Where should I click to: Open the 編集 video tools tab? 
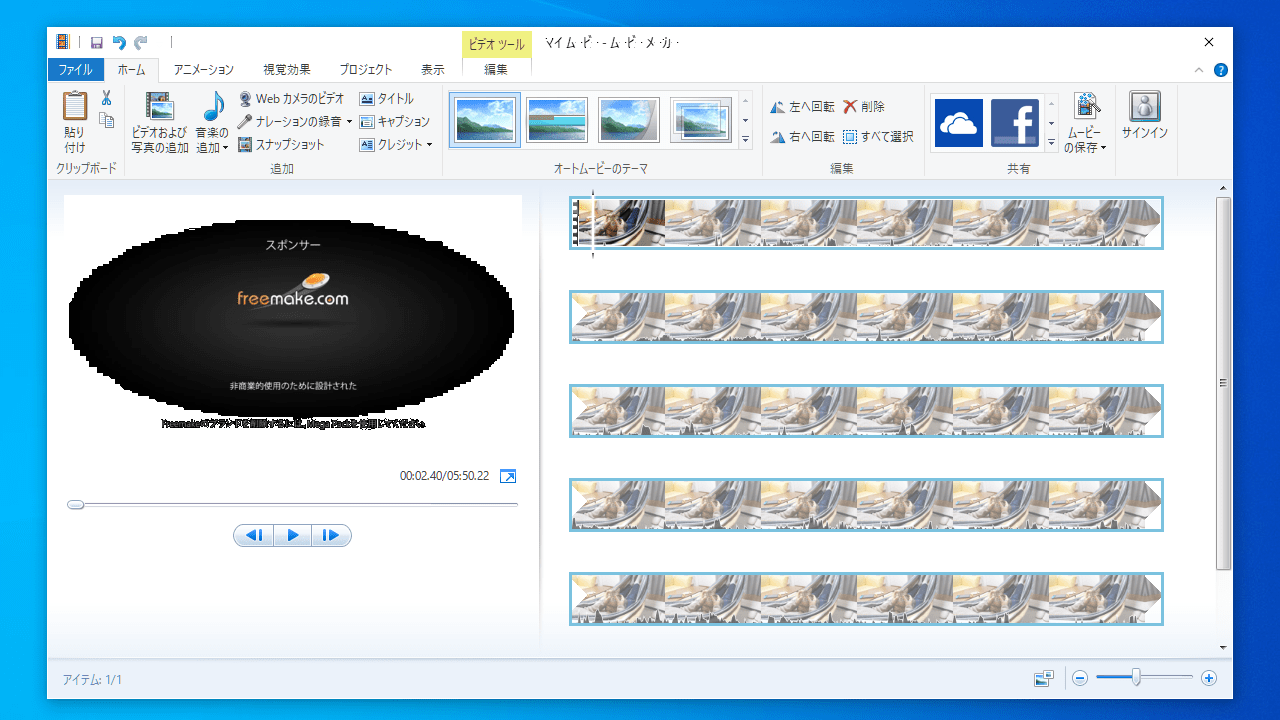point(496,70)
